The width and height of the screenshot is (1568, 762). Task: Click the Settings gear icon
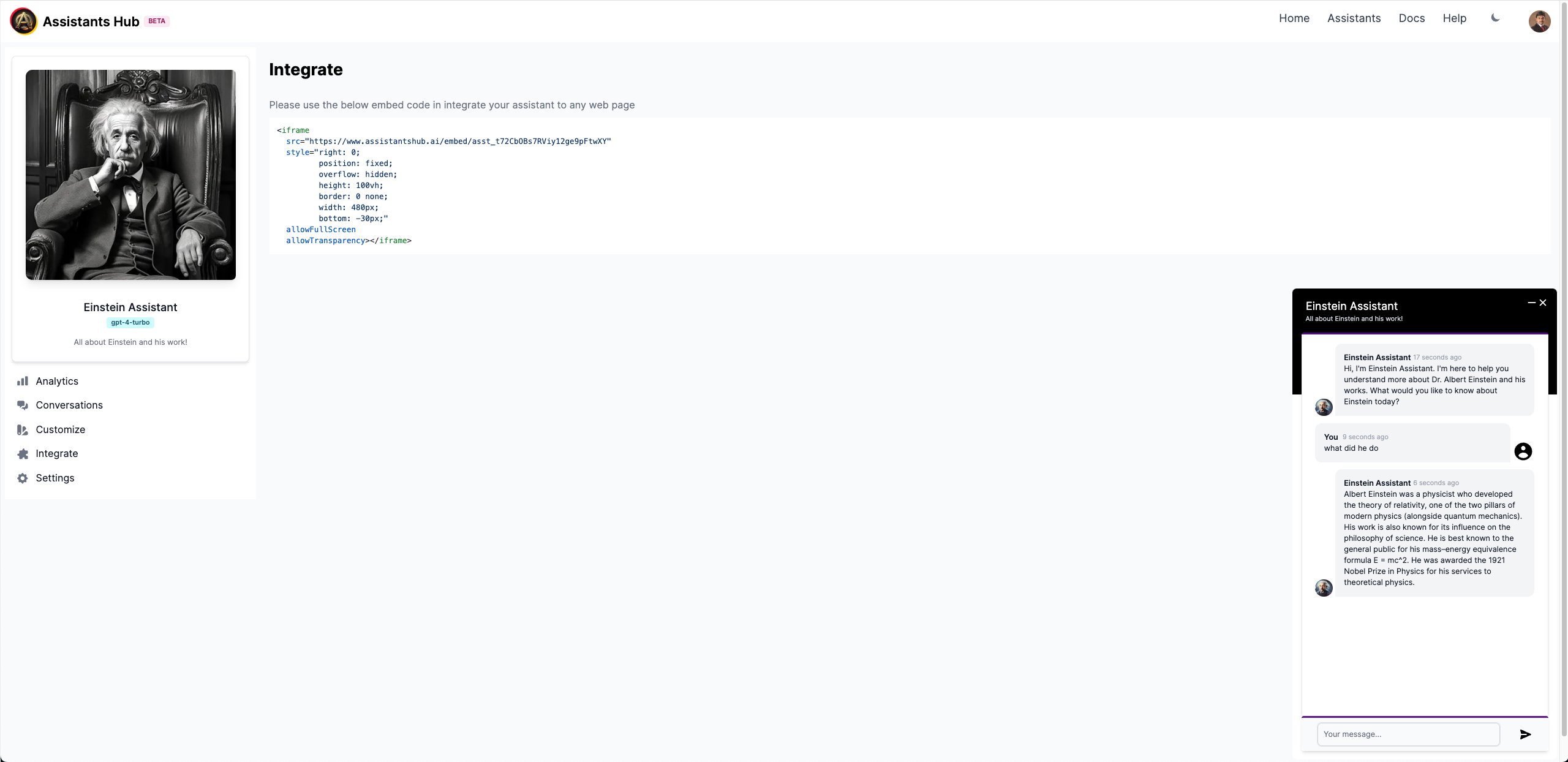coord(23,478)
